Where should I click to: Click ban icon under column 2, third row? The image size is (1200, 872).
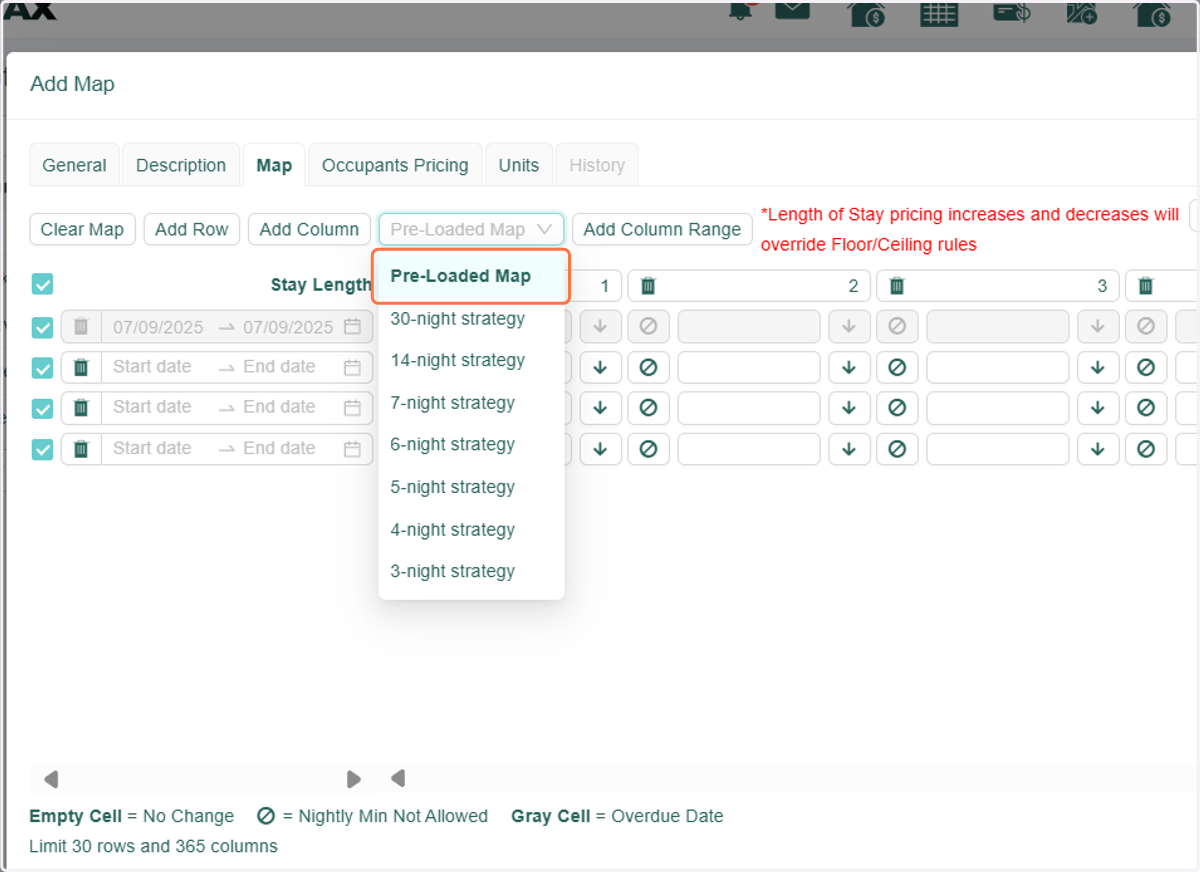(648, 408)
